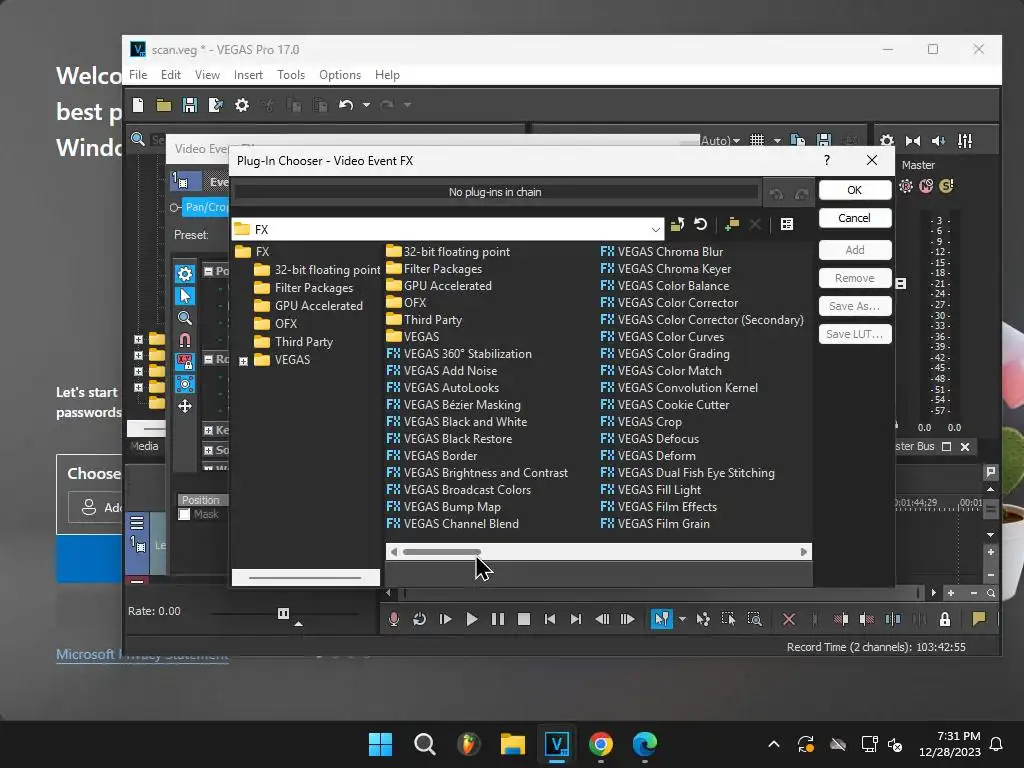Open a project with the toolbar folder icon
The image size is (1024, 768).
click(163, 105)
